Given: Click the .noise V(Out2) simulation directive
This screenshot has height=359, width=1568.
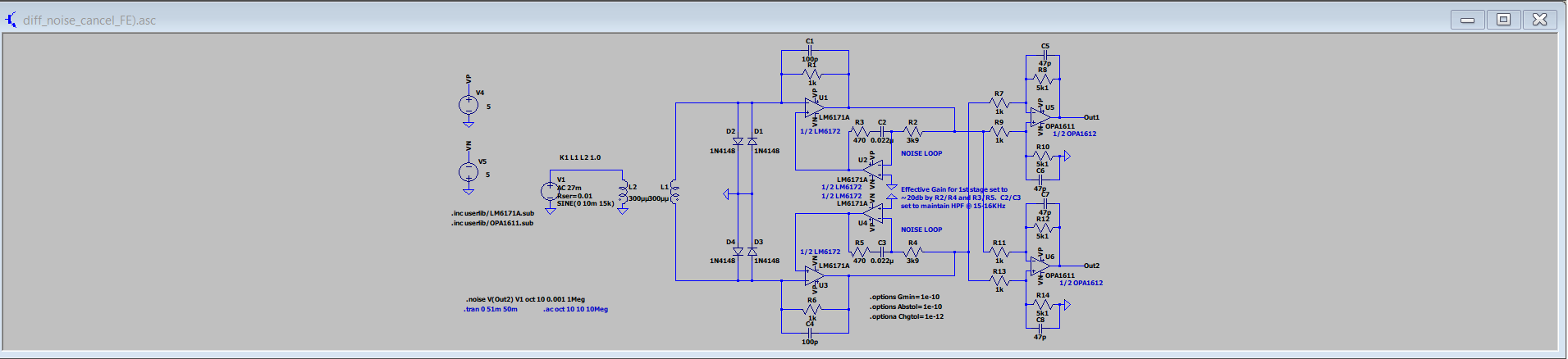Looking at the screenshot, I should [x=525, y=299].
